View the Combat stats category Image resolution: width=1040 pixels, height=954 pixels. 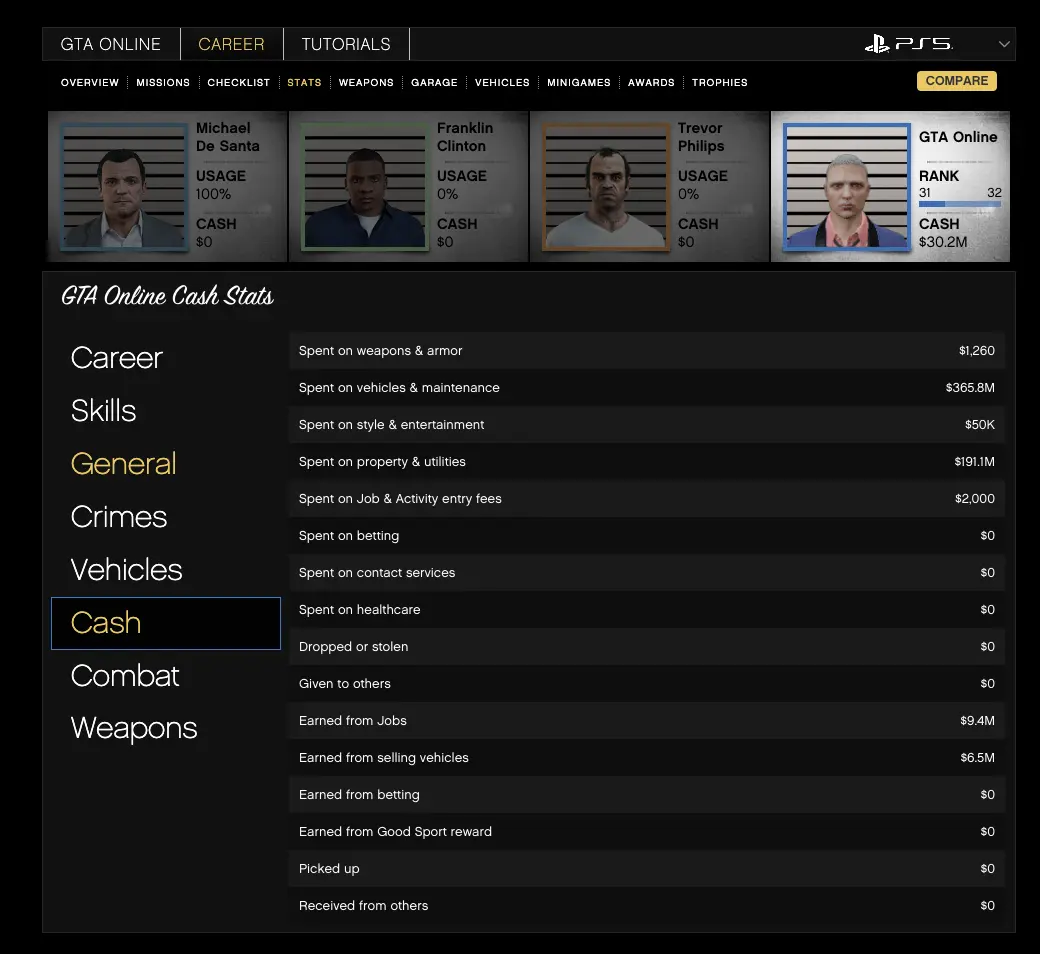(125, 675)
